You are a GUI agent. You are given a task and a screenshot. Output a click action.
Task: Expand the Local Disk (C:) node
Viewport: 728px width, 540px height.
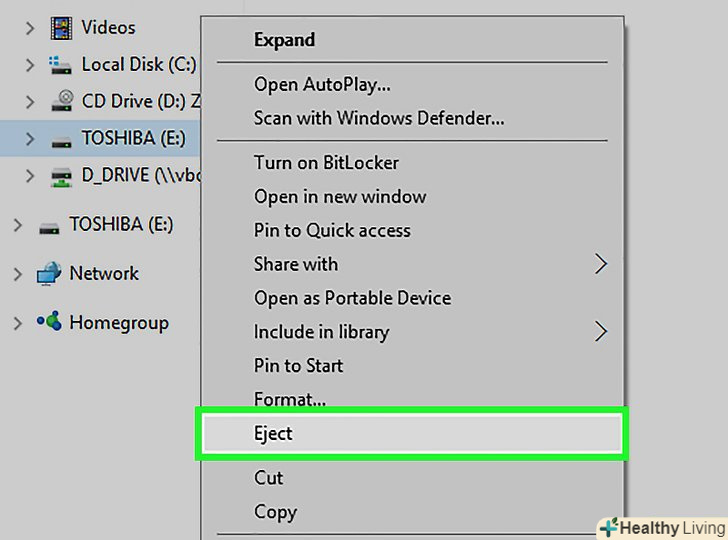[x=30, y=65]
